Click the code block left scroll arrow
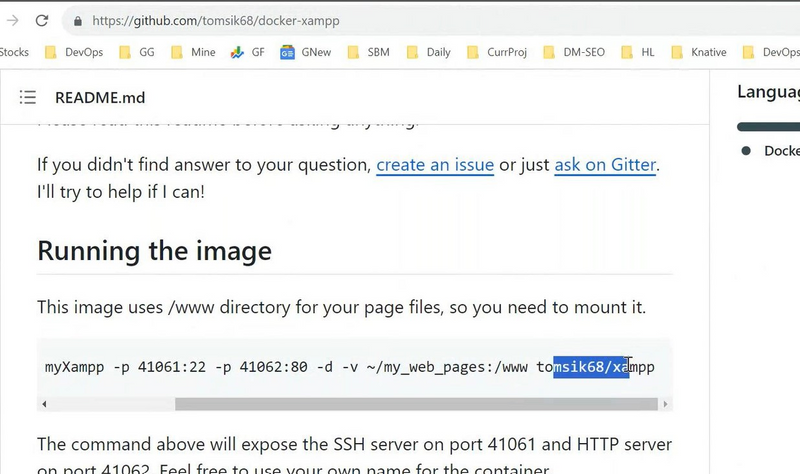Viewport: 800px width, 474px height. (44, 404)
